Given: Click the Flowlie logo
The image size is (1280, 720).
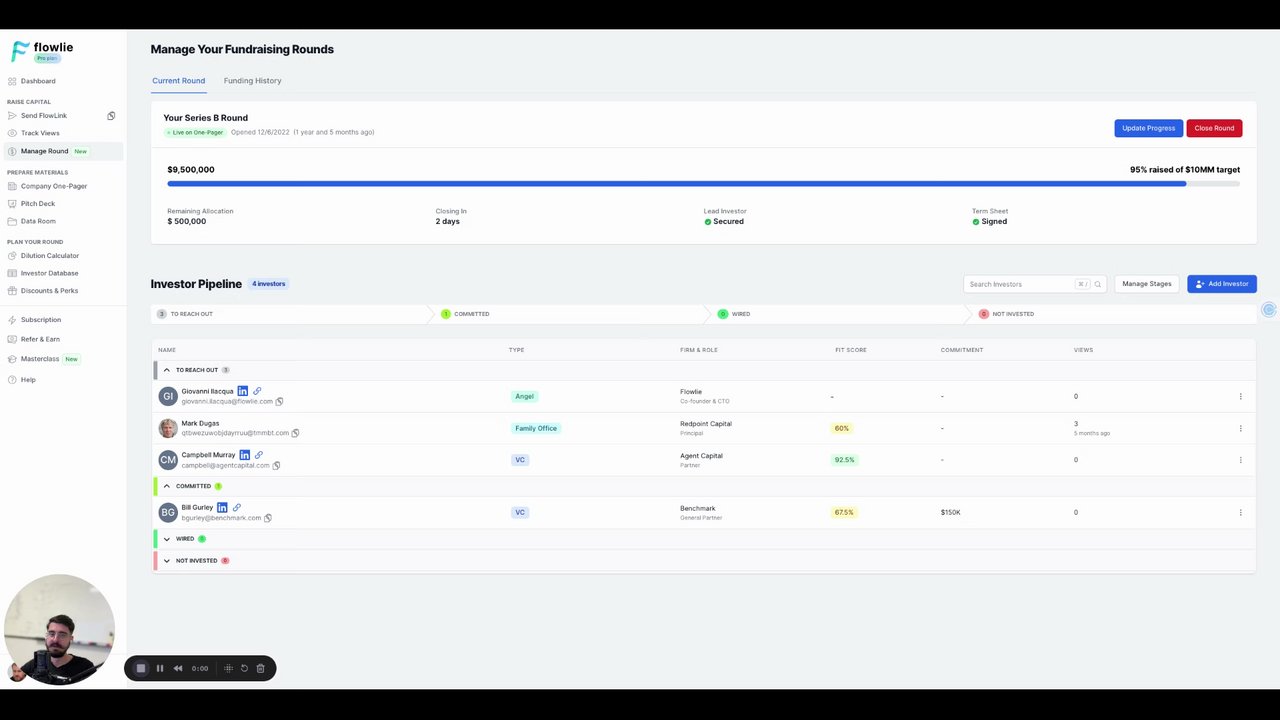Looking at the screenshot, I should coord(42,51).
